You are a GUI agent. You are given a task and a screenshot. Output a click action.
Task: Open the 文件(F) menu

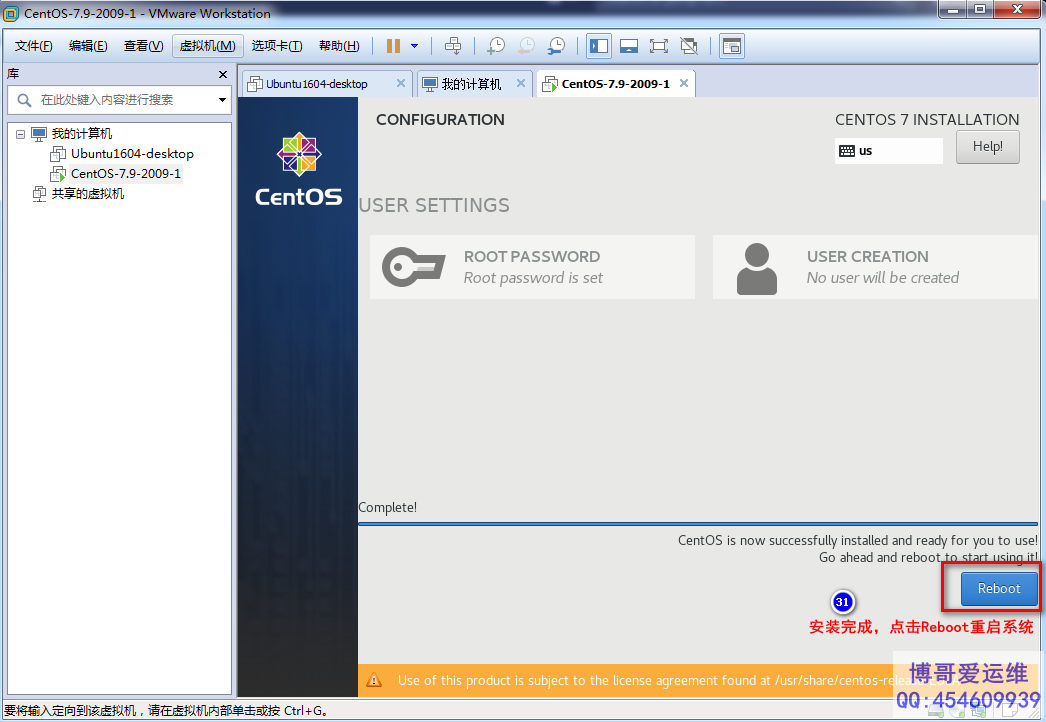click(x=34, y=46)
